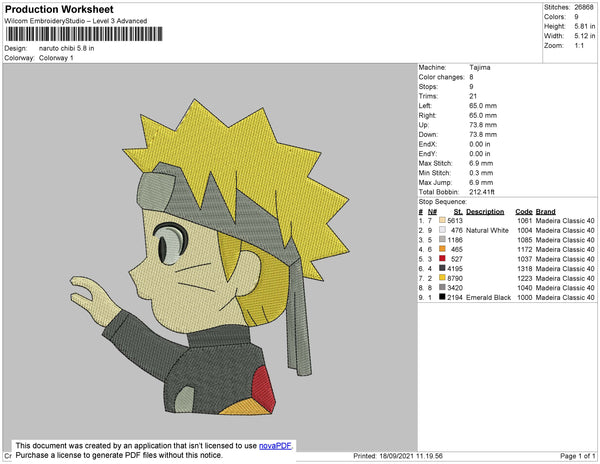Click stitch count '5613' in stop 1
Image resolution: width=600 pixels, height=464 pixels.
(455, 221)
